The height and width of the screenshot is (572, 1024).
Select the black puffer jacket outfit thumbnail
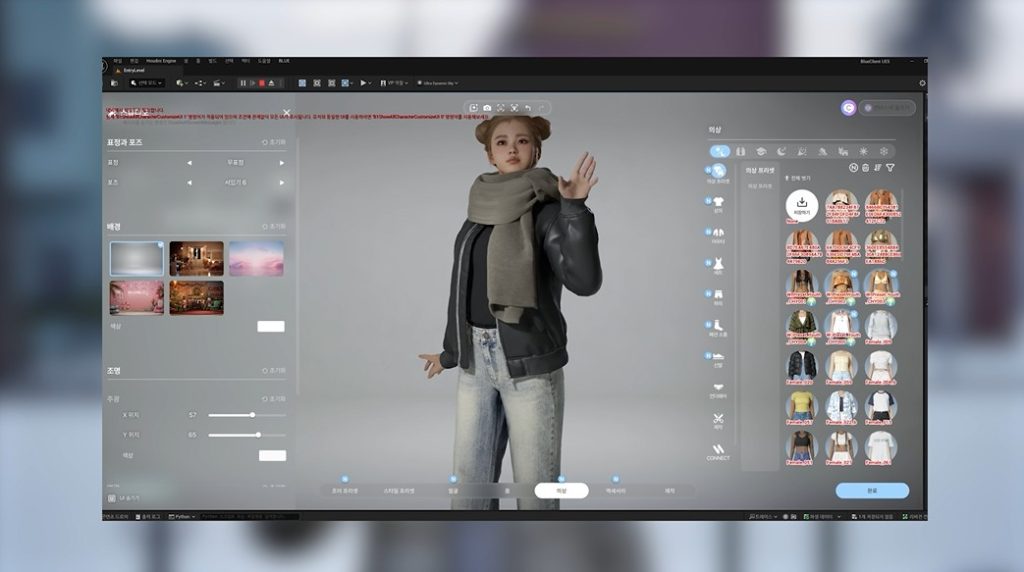pos(801,368)
